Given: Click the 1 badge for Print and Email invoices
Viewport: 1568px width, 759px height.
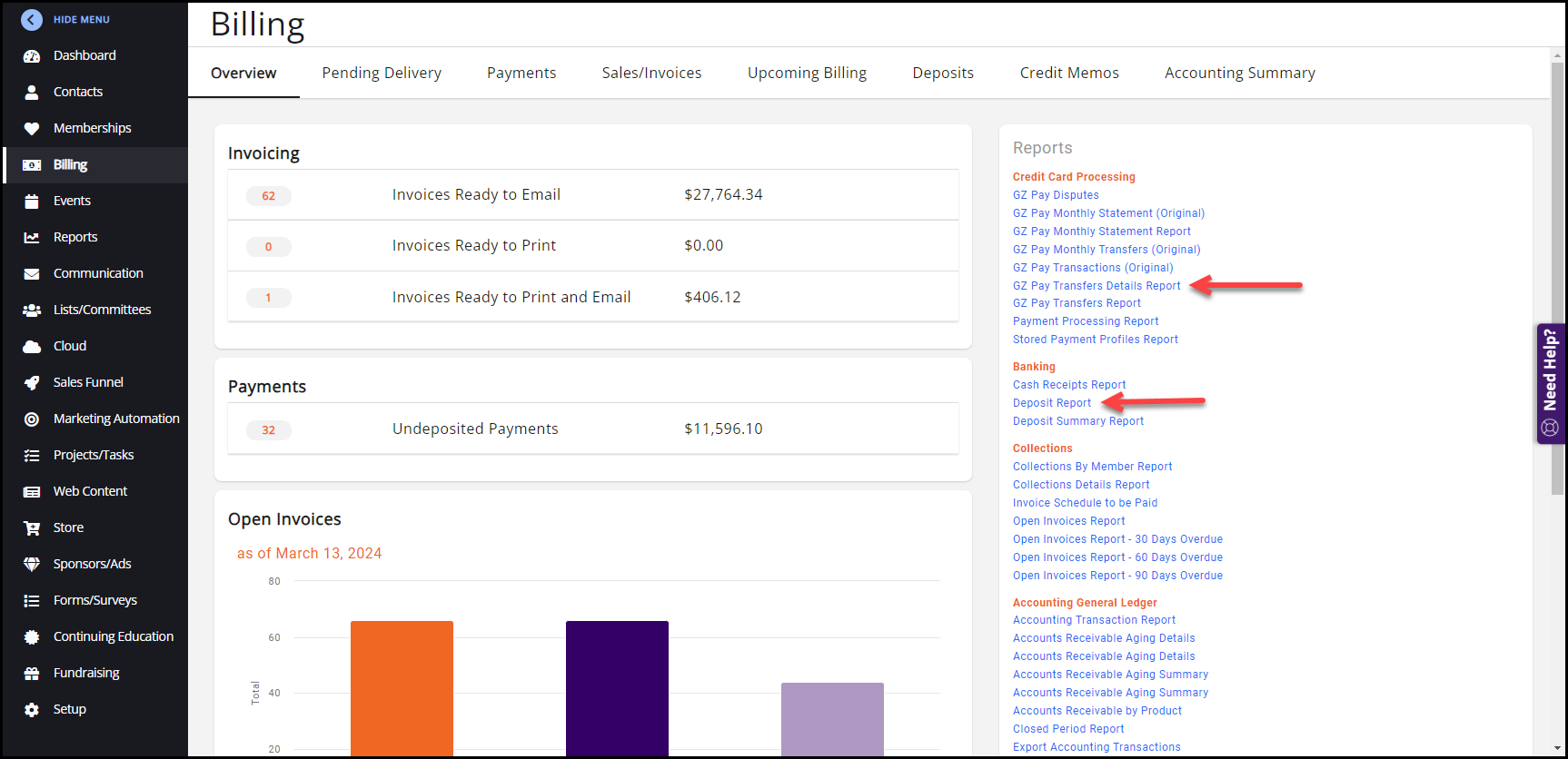Looking at the screenshot, I should click(x=269, y=297).
